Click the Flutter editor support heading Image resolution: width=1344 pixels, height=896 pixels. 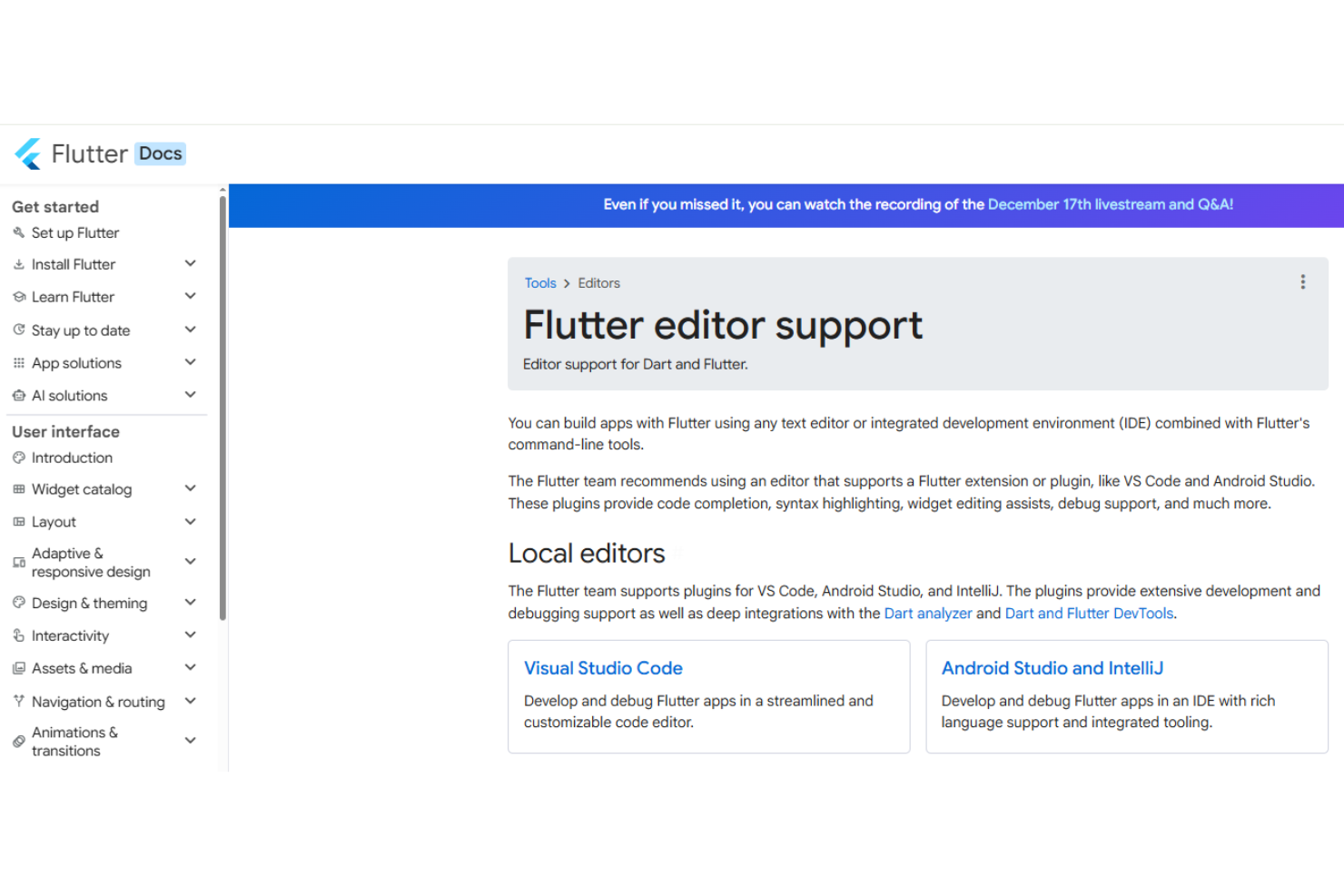pyautogui.click(x=723, y=325)
